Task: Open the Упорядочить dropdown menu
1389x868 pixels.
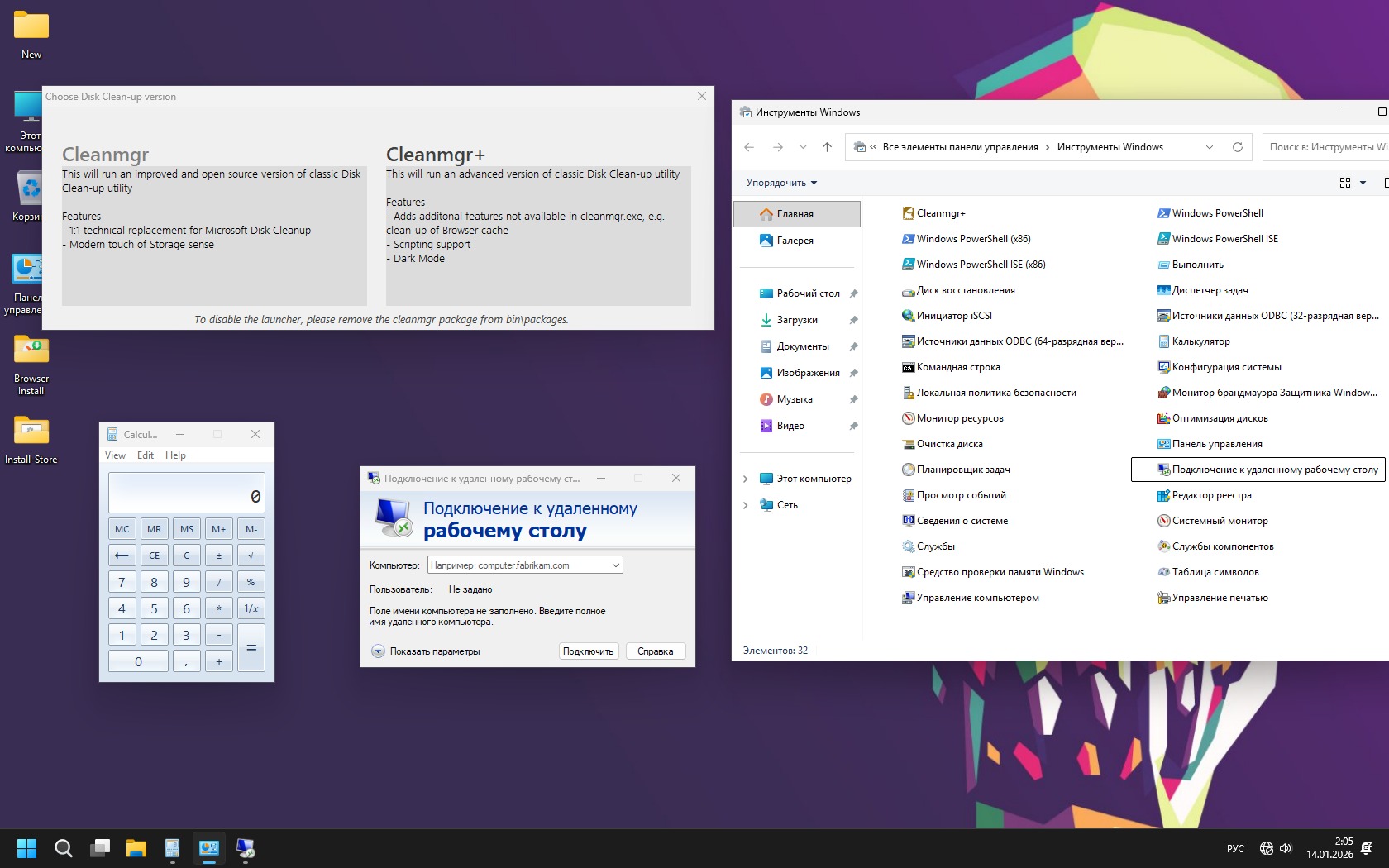Action: (x=781, y=183)
